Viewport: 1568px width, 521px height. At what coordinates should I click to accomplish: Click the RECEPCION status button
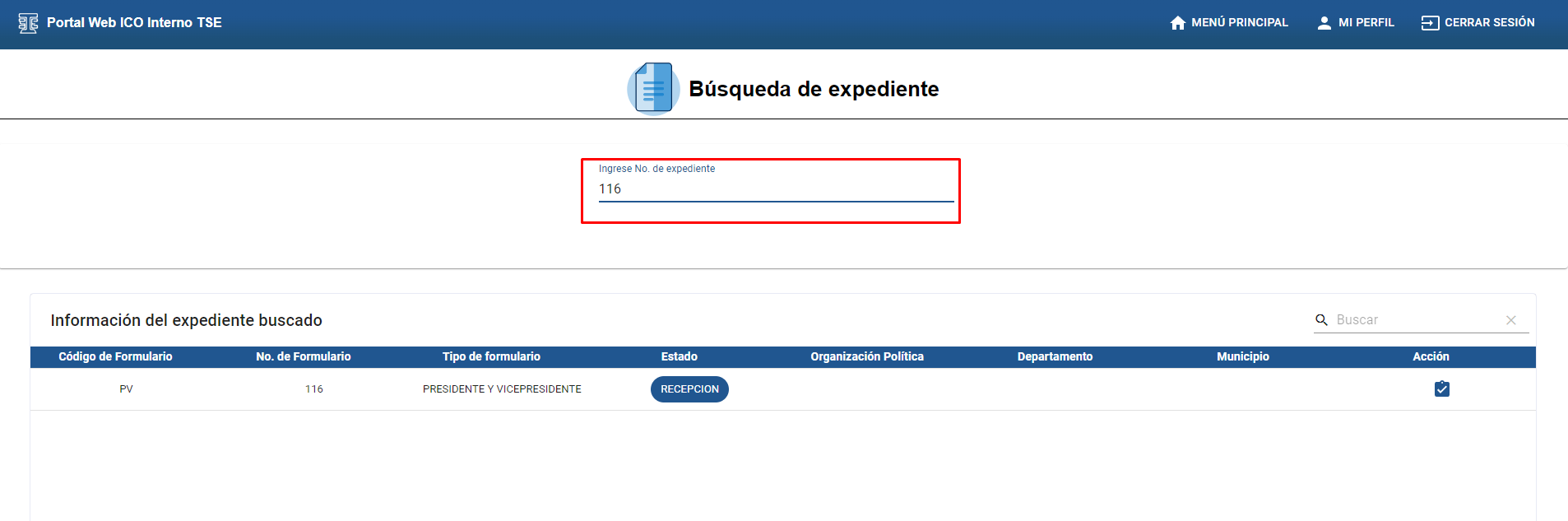pyautogui.click(x=689, y=389)
